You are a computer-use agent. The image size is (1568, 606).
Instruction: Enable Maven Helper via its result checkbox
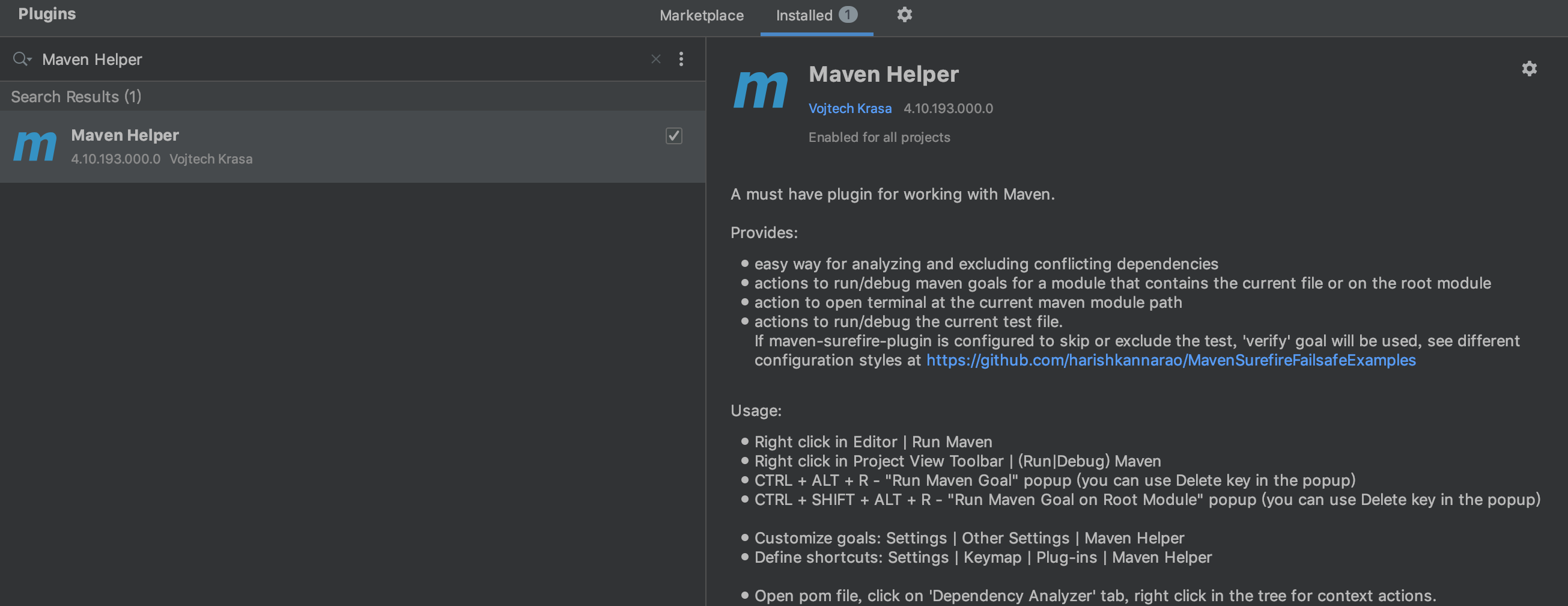[x=673, y=136]
